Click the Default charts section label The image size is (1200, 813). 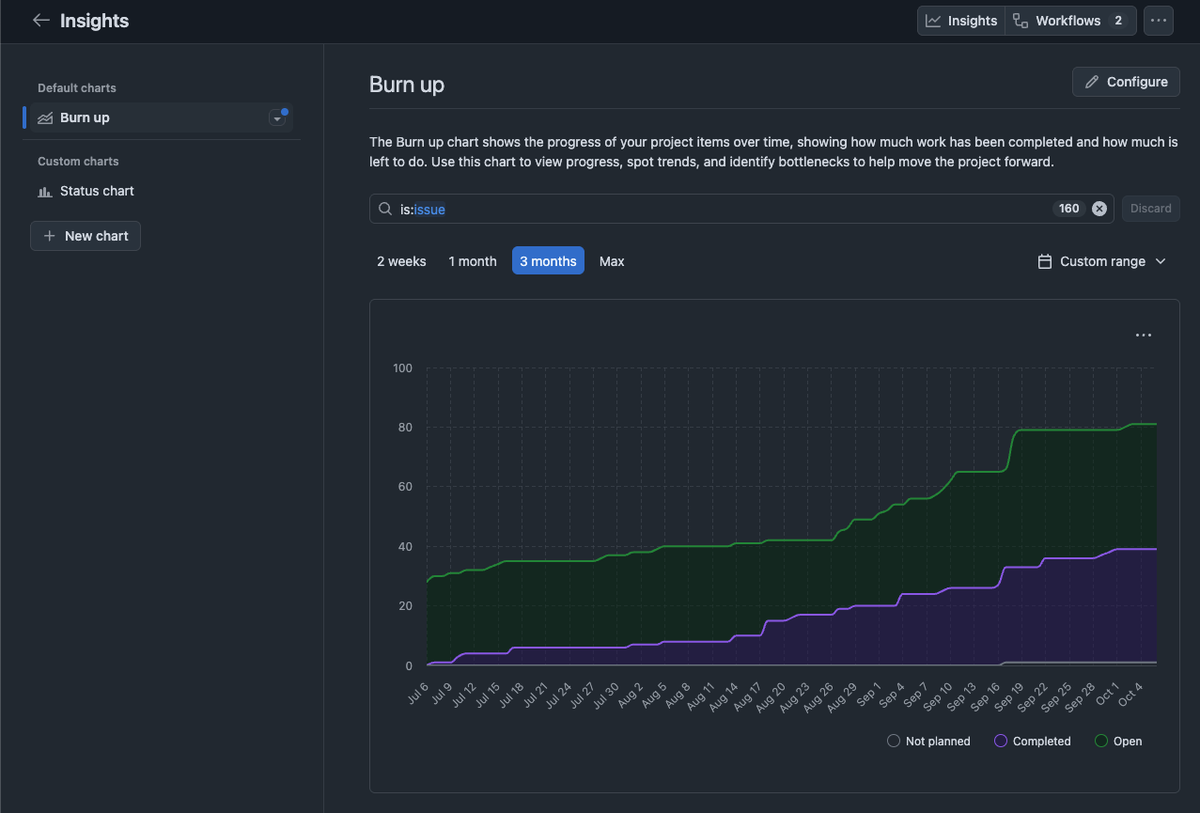(77, 88)
